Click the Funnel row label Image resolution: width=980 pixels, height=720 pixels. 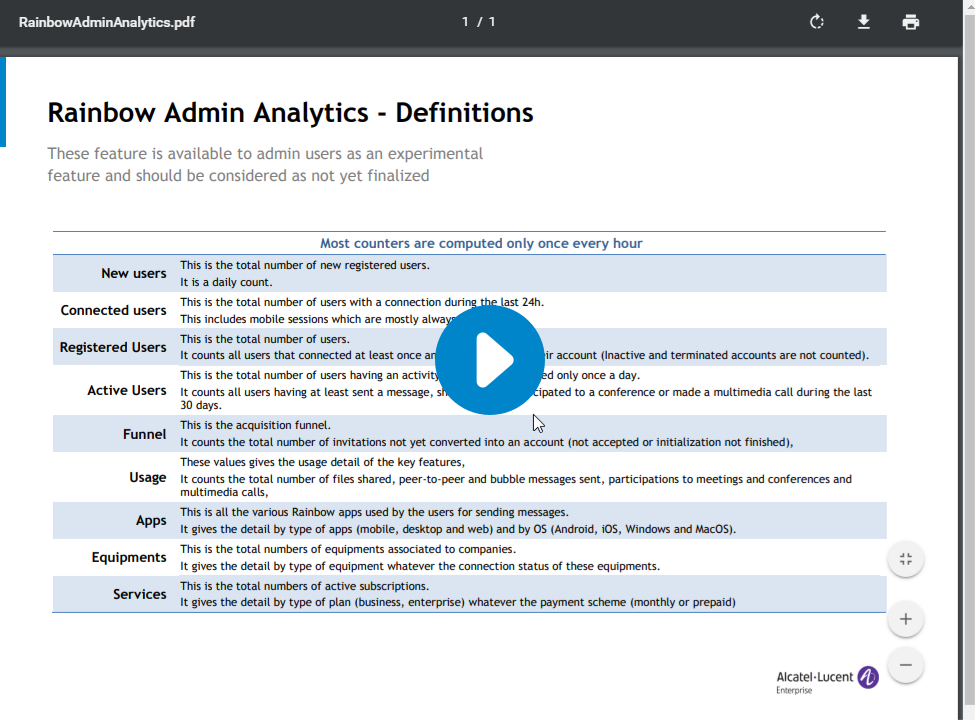tap(144, 434)
